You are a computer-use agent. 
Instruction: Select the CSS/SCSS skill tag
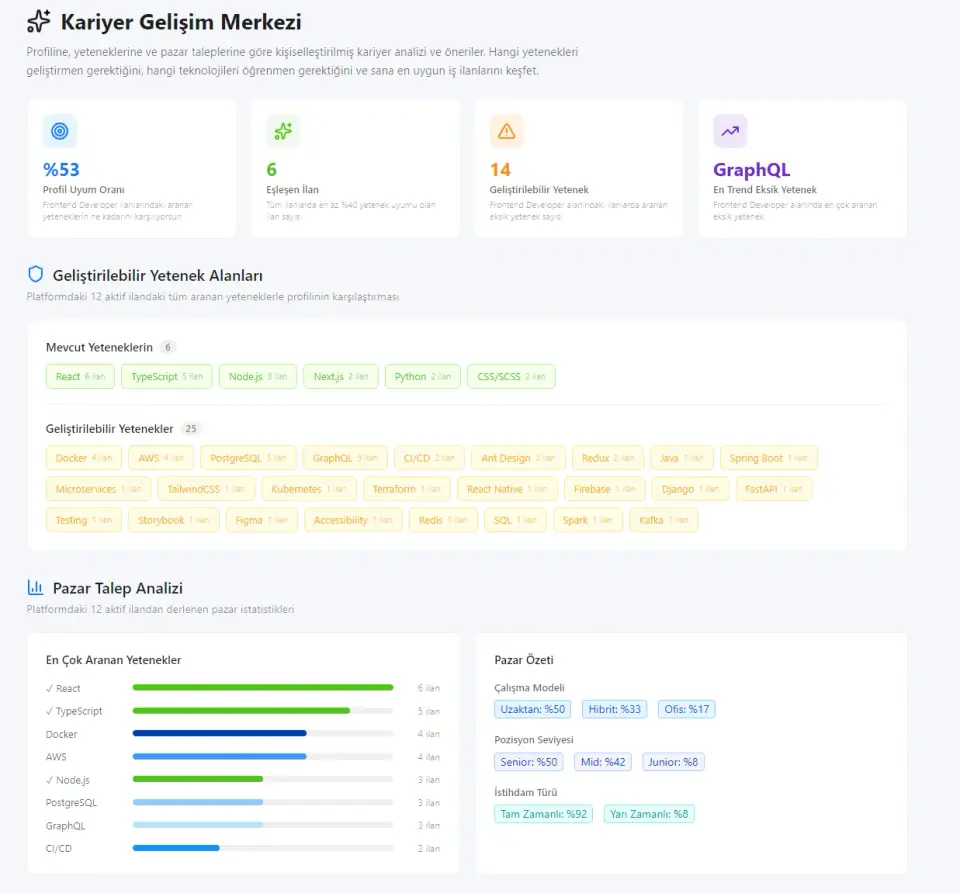(x=511, y=376)
